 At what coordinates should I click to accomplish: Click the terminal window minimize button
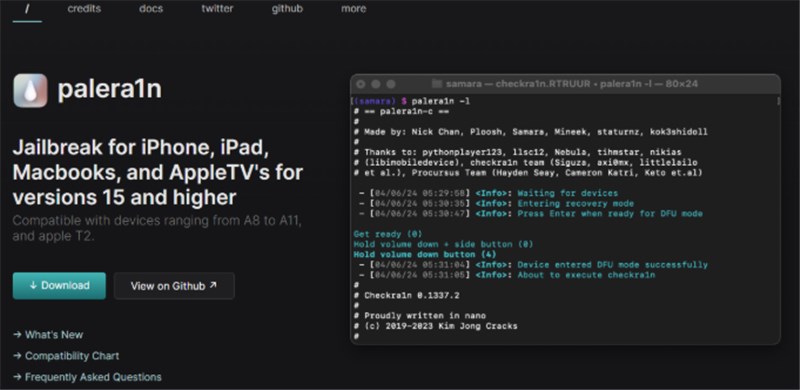pos(376,84)
